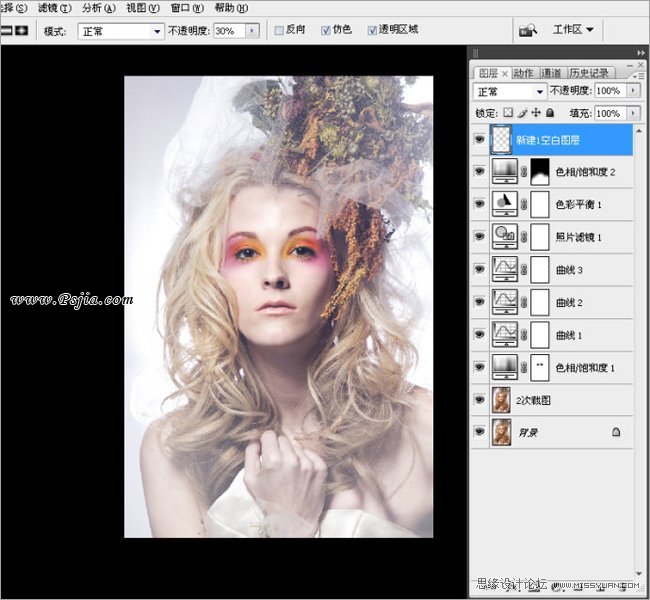This screenshot has width=650, height=600.
Task: Select the 照片滤镜 1 adjustment layer icon
Action: click(x=506, y=237)
